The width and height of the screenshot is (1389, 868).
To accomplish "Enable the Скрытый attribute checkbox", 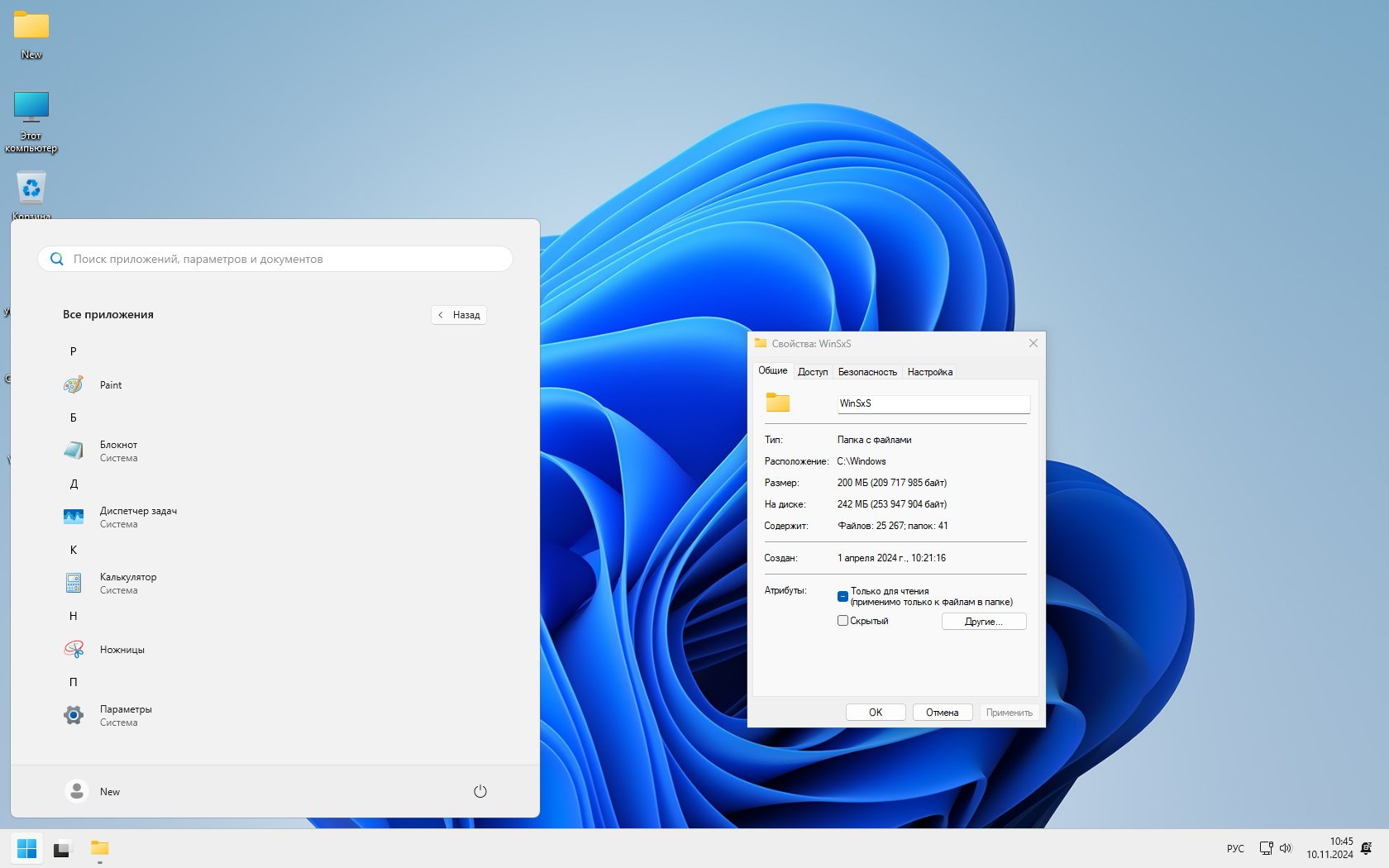I will (x=842, y=621).
